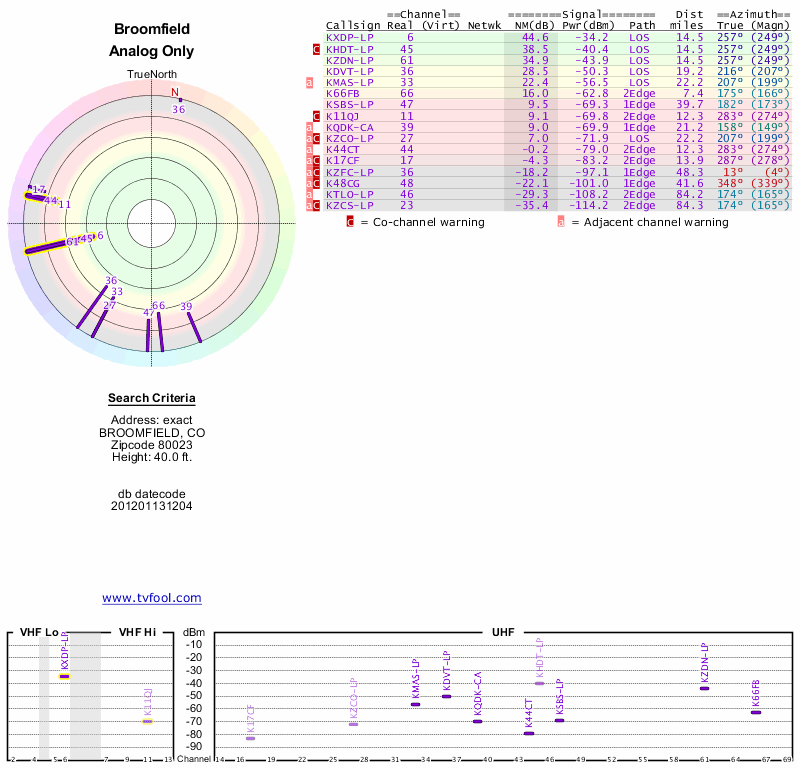Click the red N marker on radar plot
The height and width of the screenshot is (768, 800).
click(x=174, y=92)
